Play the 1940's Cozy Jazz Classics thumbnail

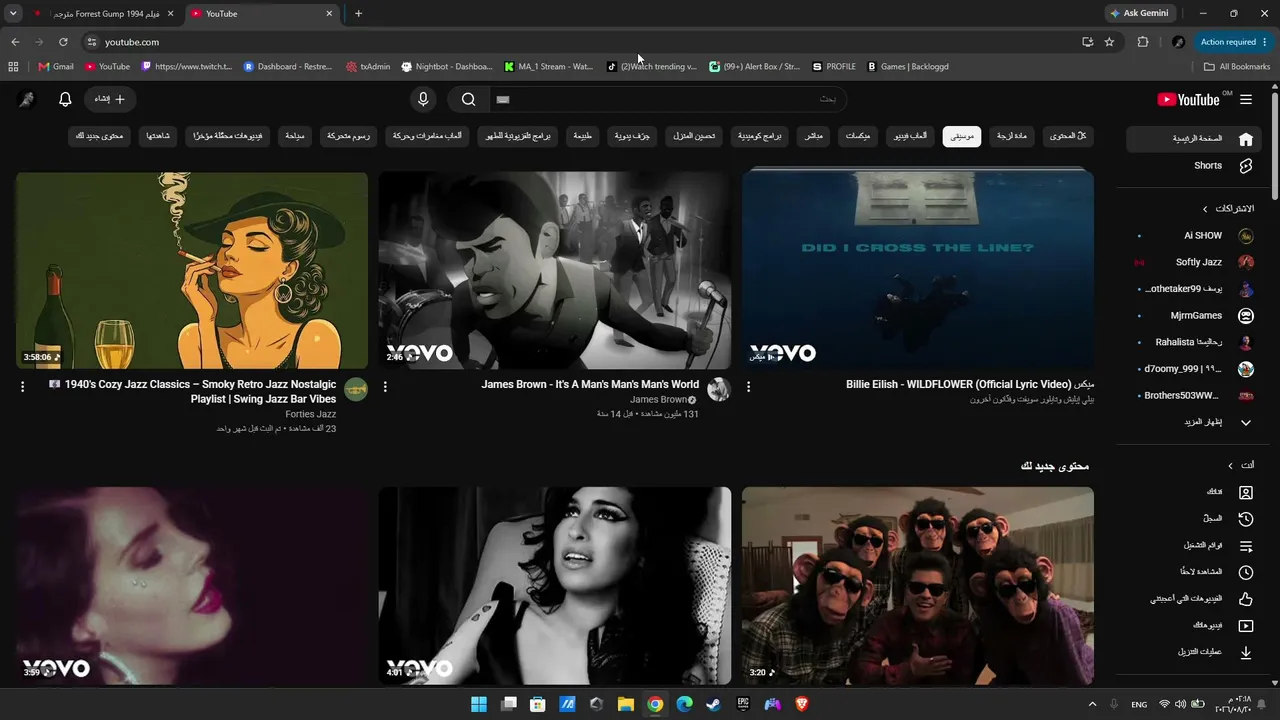tap(192, 270)
